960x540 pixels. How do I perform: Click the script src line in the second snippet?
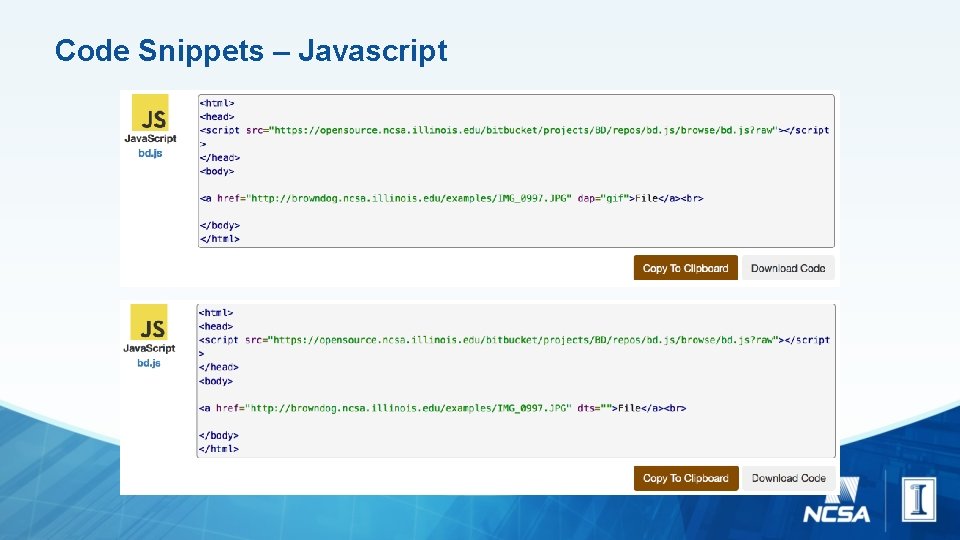(514, 340)
